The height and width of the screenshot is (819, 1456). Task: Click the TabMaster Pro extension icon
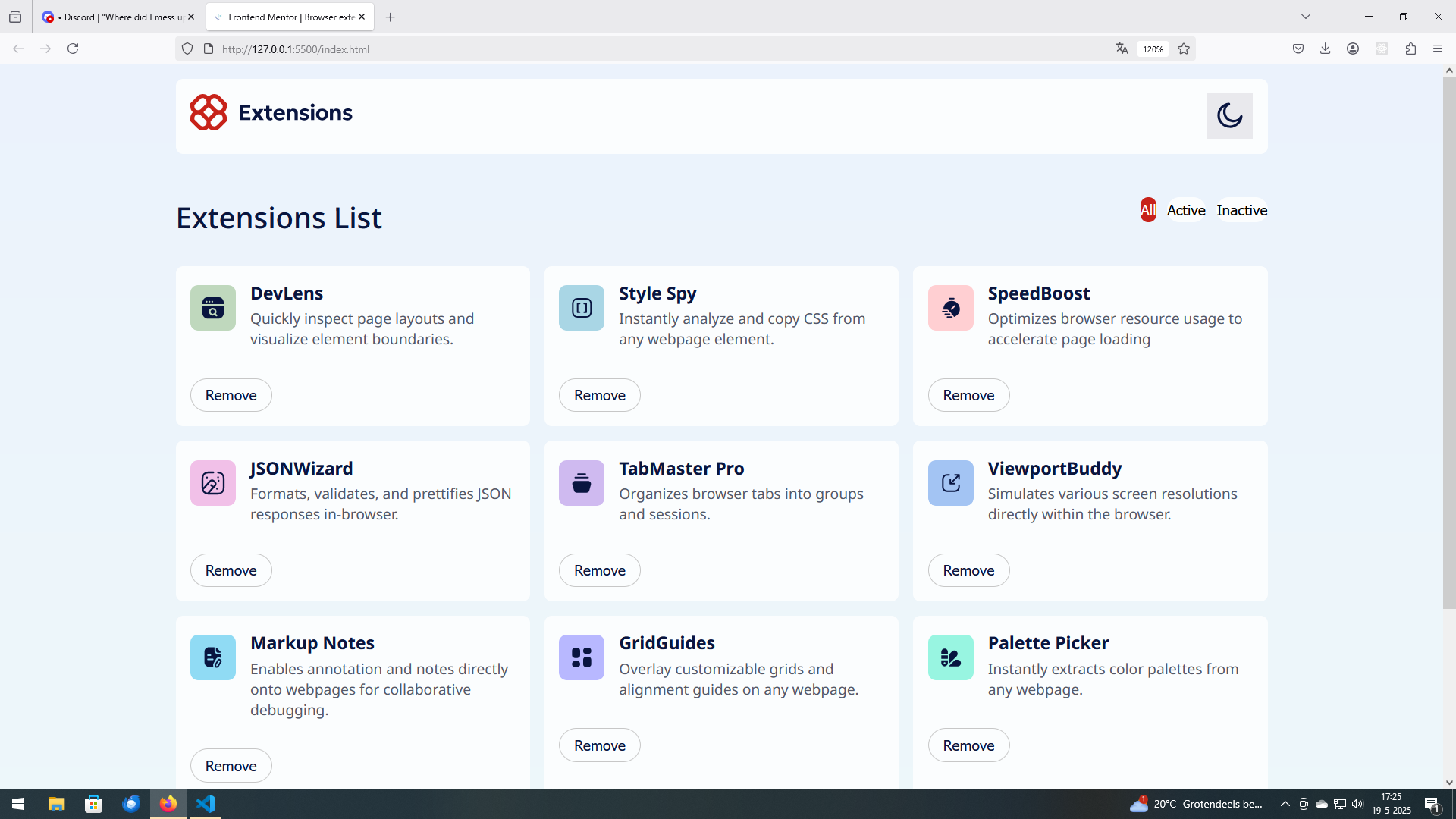[x=582, y=483]
